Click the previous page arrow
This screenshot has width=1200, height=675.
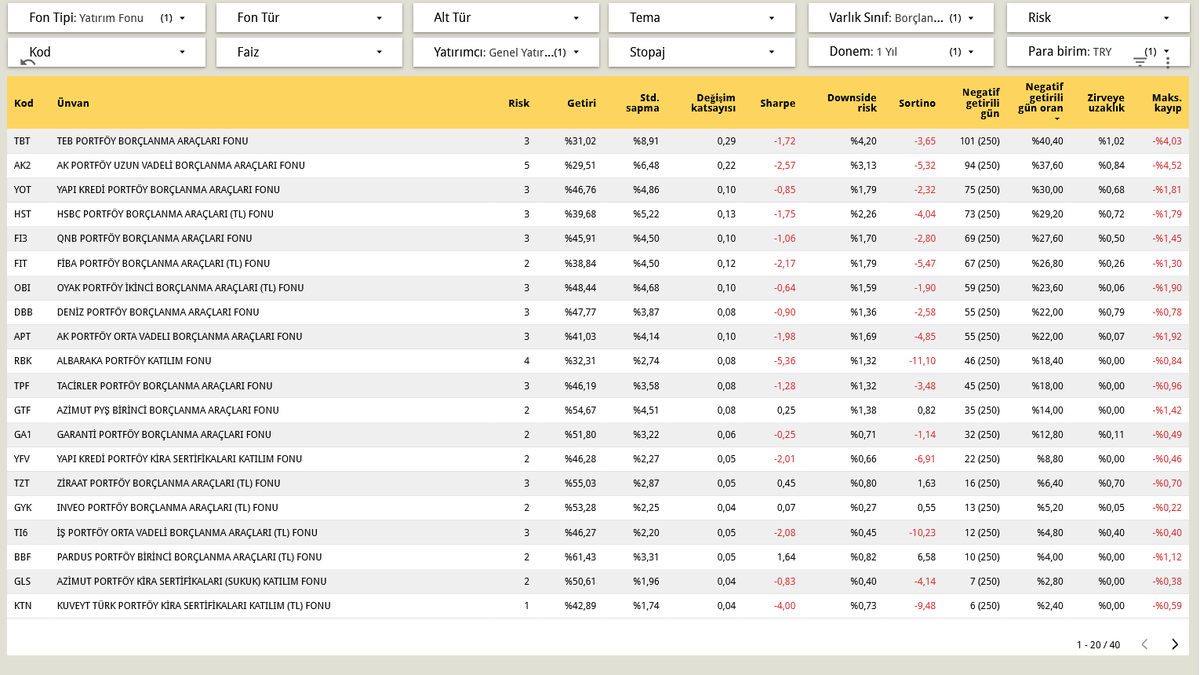coord(1145,644)
